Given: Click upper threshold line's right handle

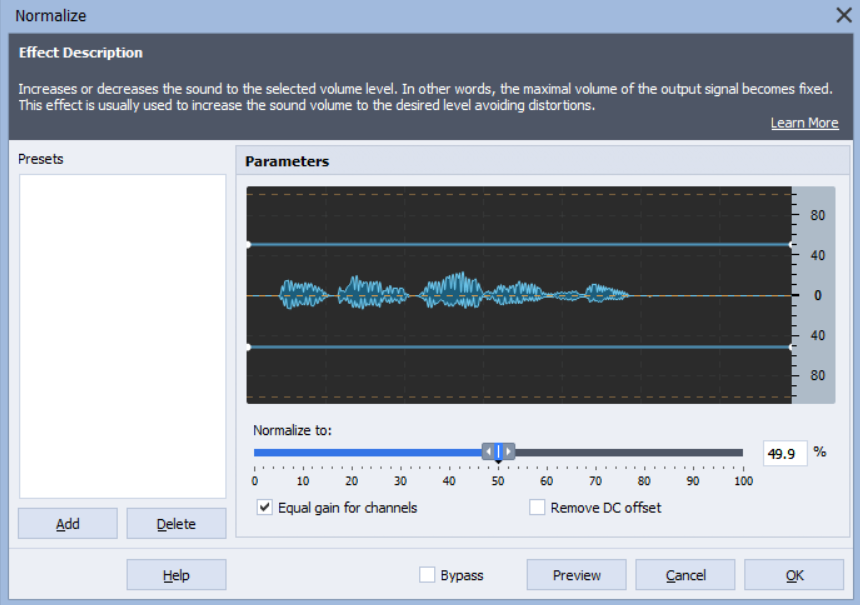Looking at the screenshot, I should [x=791, y=245].
